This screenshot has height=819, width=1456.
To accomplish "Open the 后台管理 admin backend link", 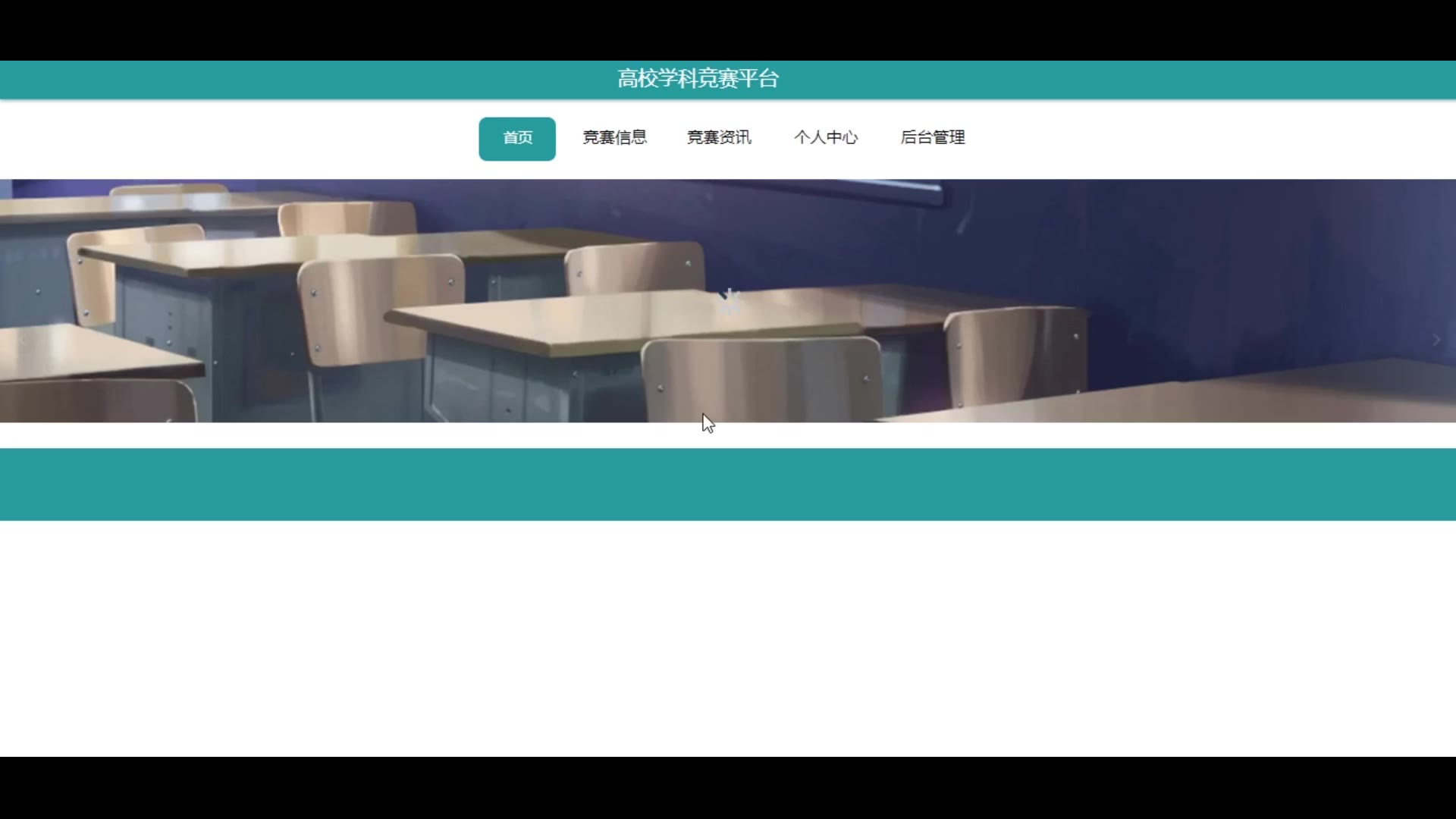I will coord(933,138).
